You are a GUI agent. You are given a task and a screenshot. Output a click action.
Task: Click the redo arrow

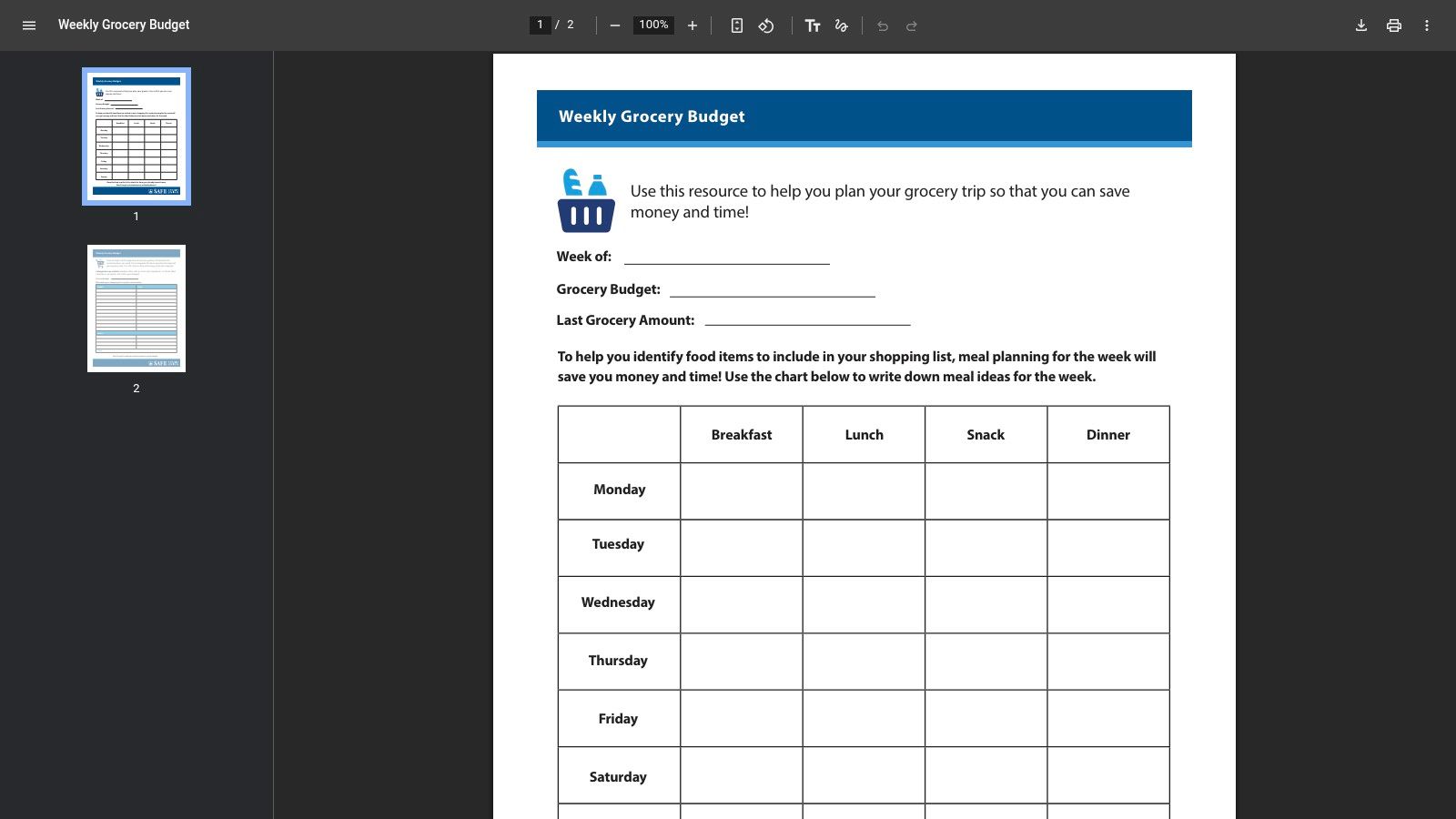[912, 25]
